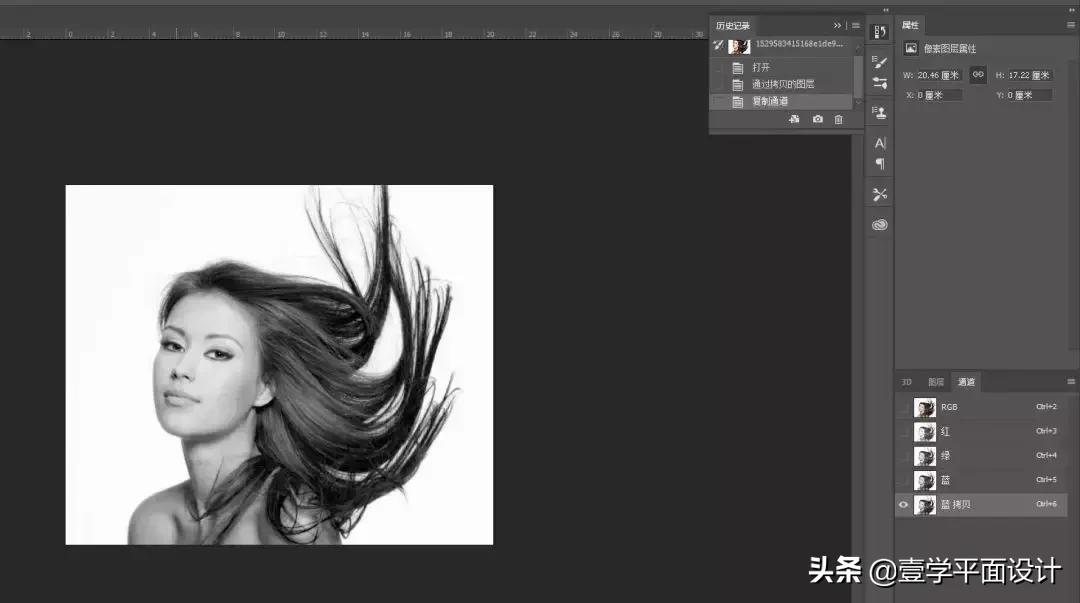Create new document from current state icon

click(x=794, y=119)
